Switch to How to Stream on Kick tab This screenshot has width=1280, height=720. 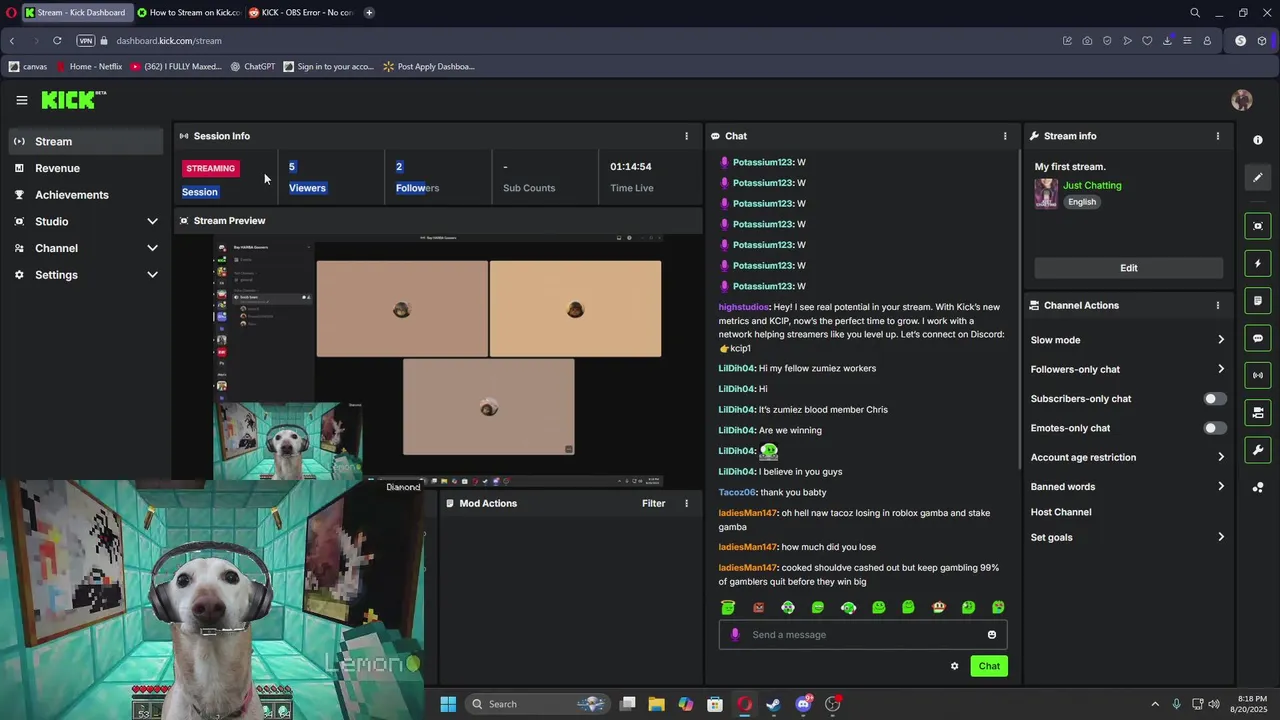(x=188, y=13)
